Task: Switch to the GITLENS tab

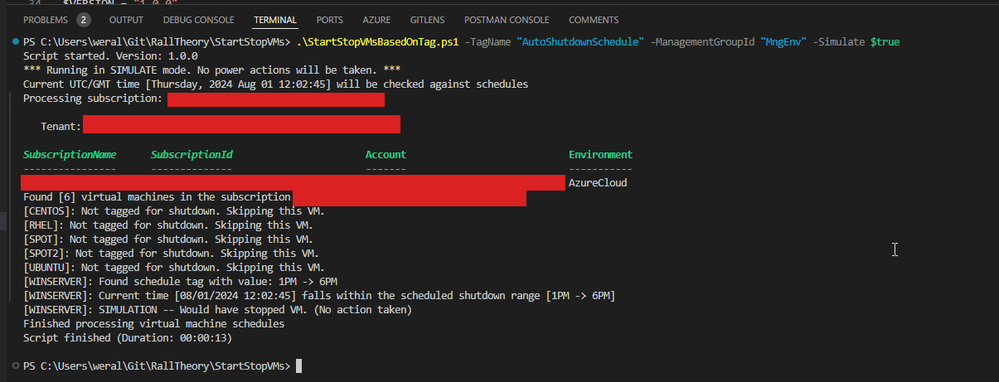Action: click(428, 20)
